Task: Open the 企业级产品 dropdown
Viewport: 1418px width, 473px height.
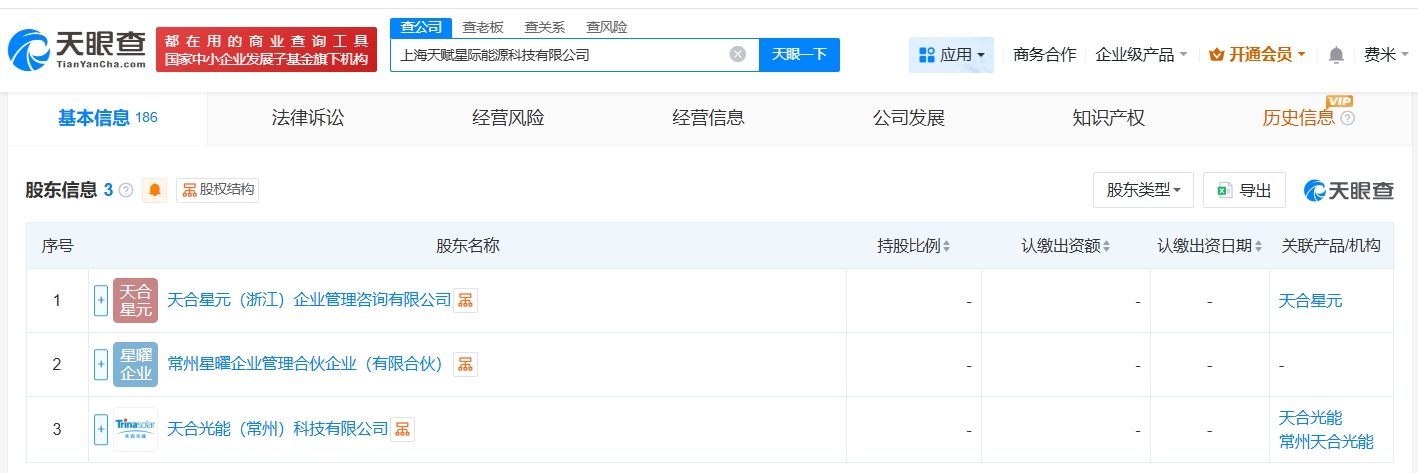Action: (1141, 55)
